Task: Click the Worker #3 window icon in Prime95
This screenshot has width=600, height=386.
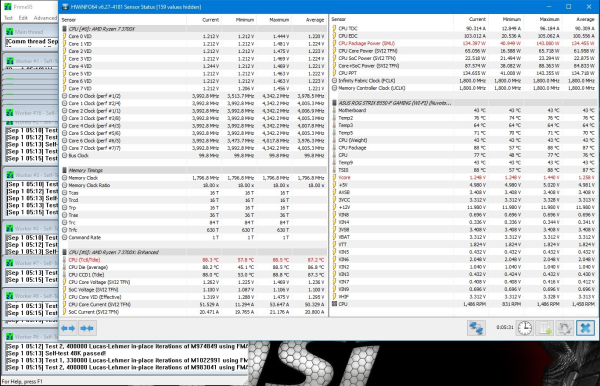Action: click(10, 175)
